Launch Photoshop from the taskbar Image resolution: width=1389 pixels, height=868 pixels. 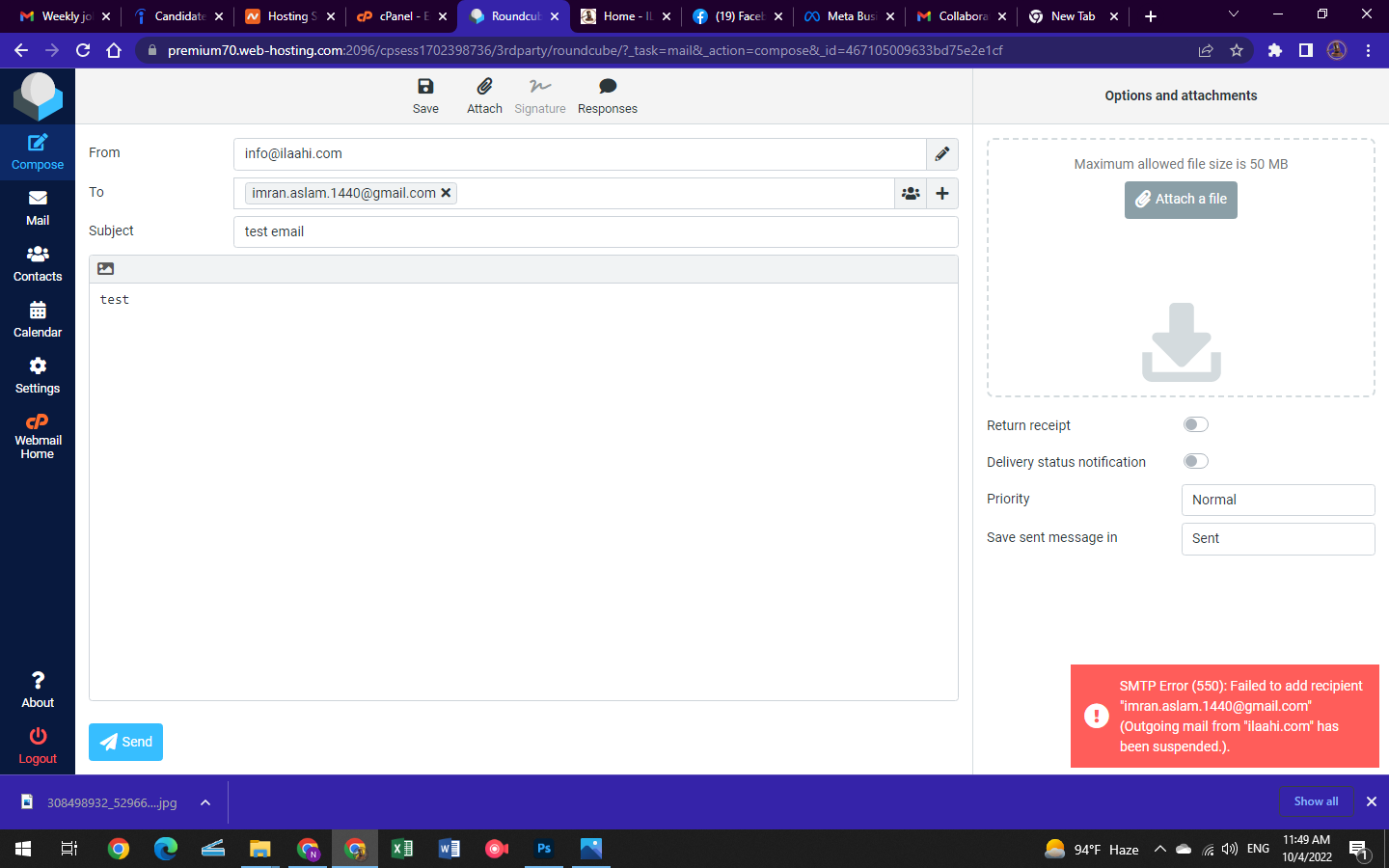click(x=543, y=849)
